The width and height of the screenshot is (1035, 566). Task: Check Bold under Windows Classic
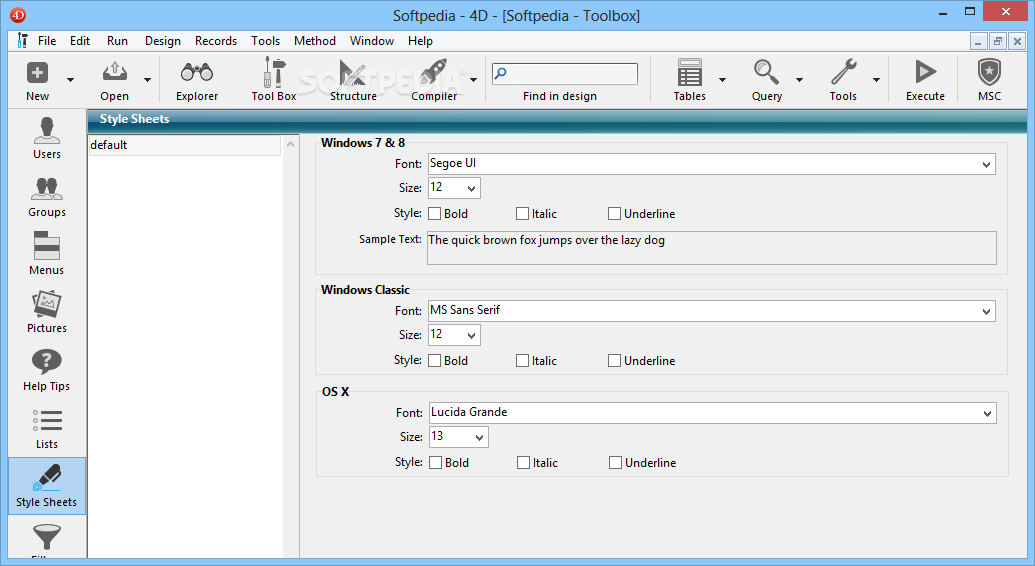point(435,361)
